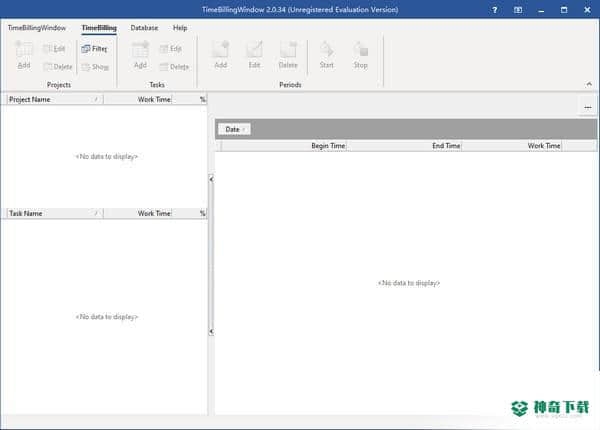
Task: Click the periods grid row indicator header
Action: pos(218,146)
